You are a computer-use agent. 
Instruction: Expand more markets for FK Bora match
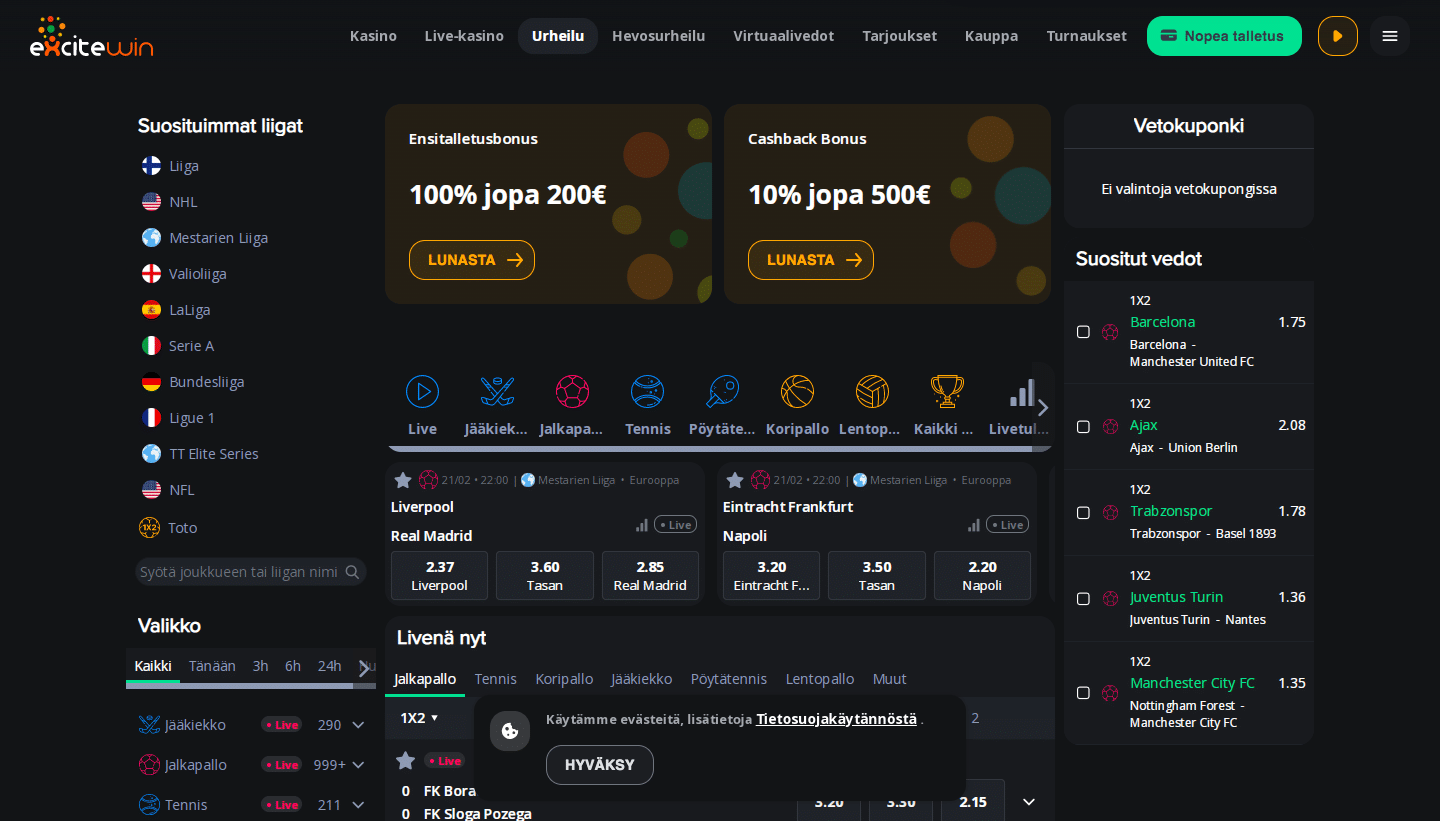[x=1029, y=802]
